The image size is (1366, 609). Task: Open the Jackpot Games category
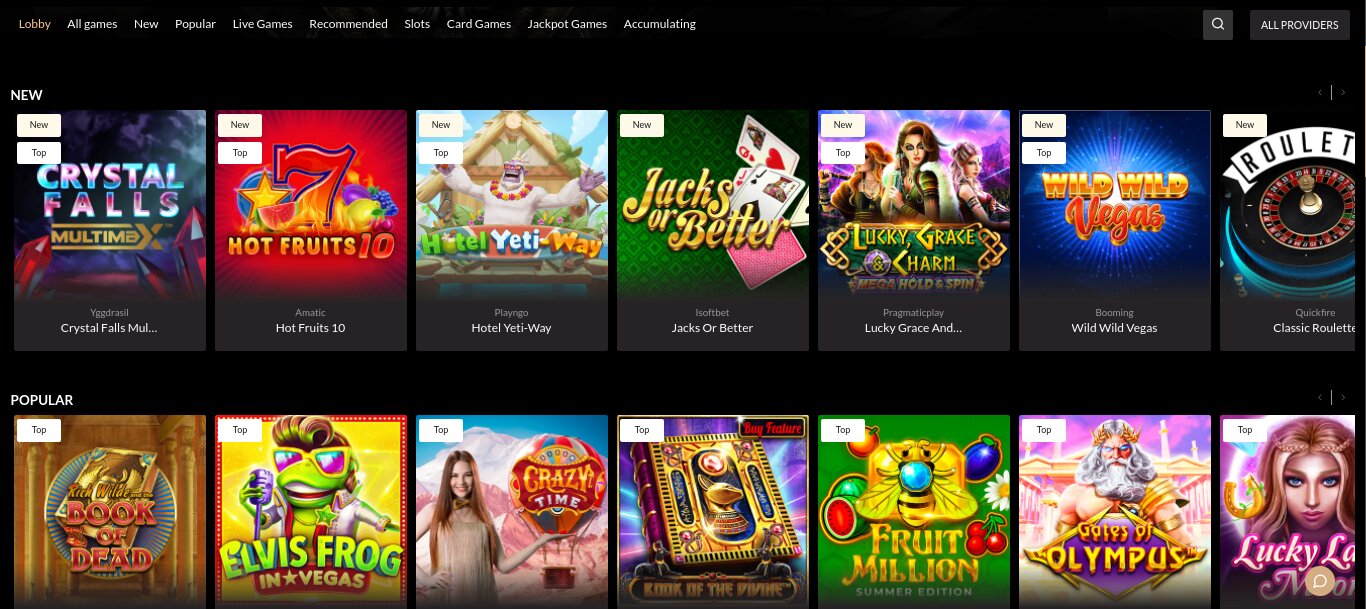[567, 24]
